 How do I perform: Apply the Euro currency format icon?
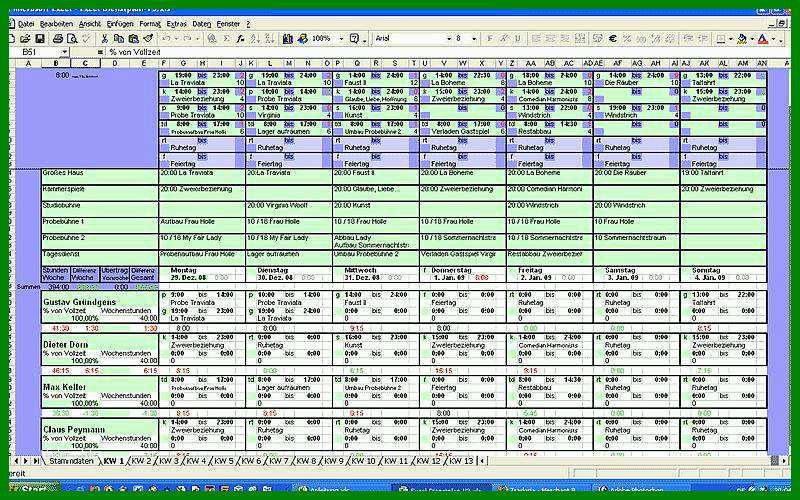613,39
